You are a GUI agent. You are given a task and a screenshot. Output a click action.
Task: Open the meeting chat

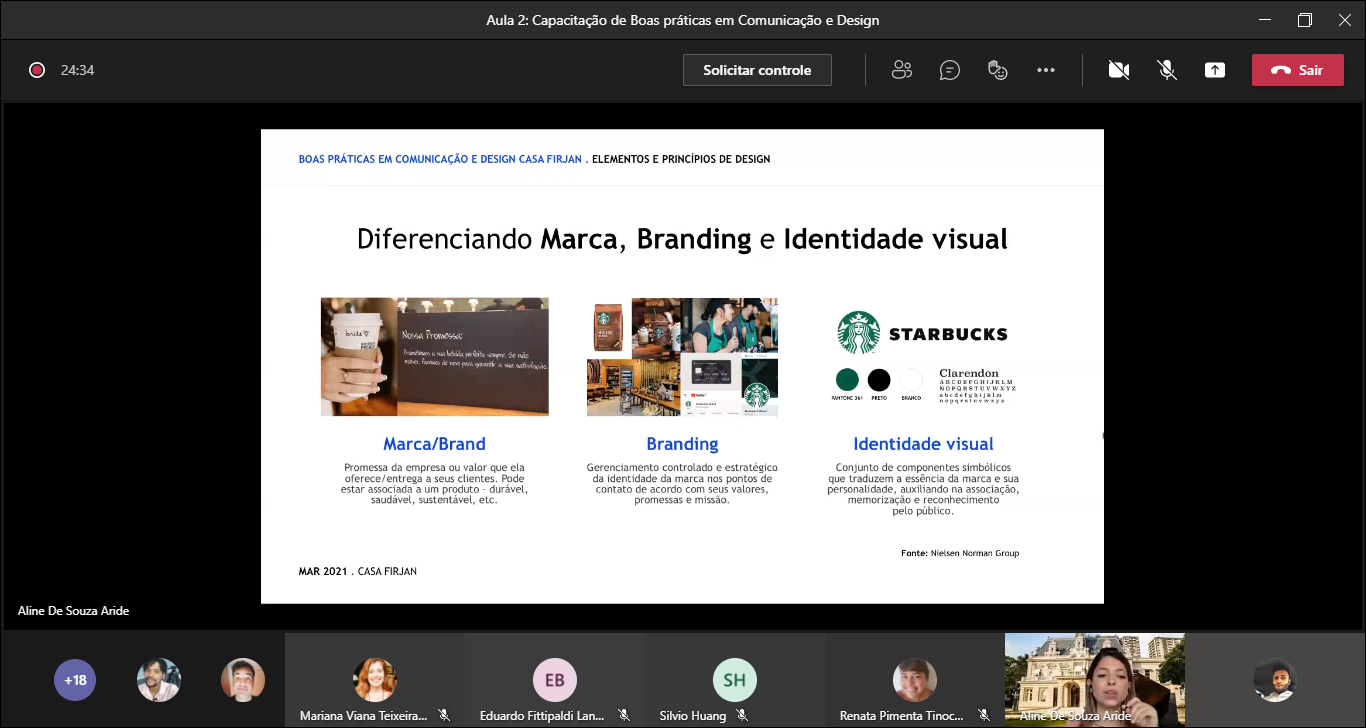[950, 70]
